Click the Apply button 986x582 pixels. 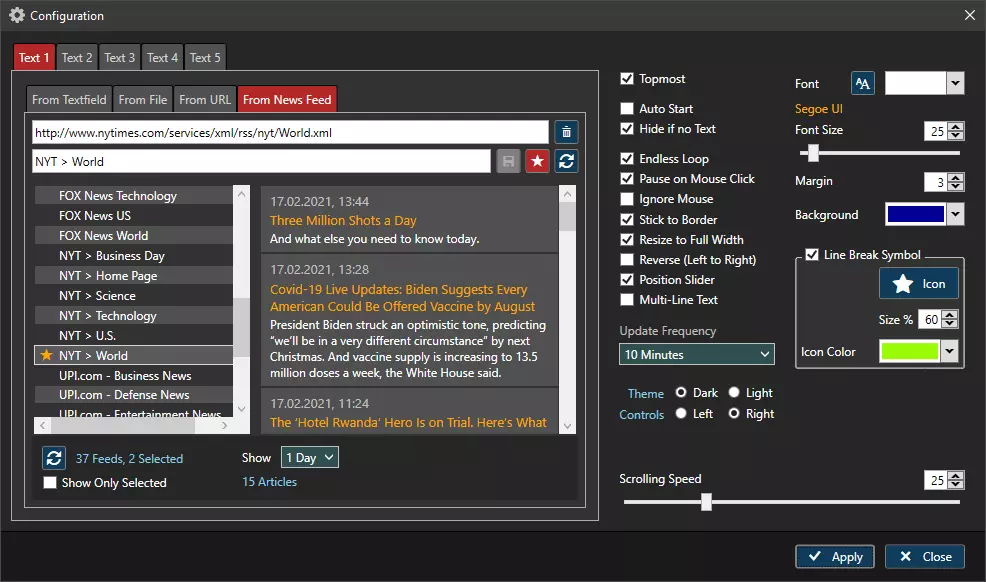[834, 557]
